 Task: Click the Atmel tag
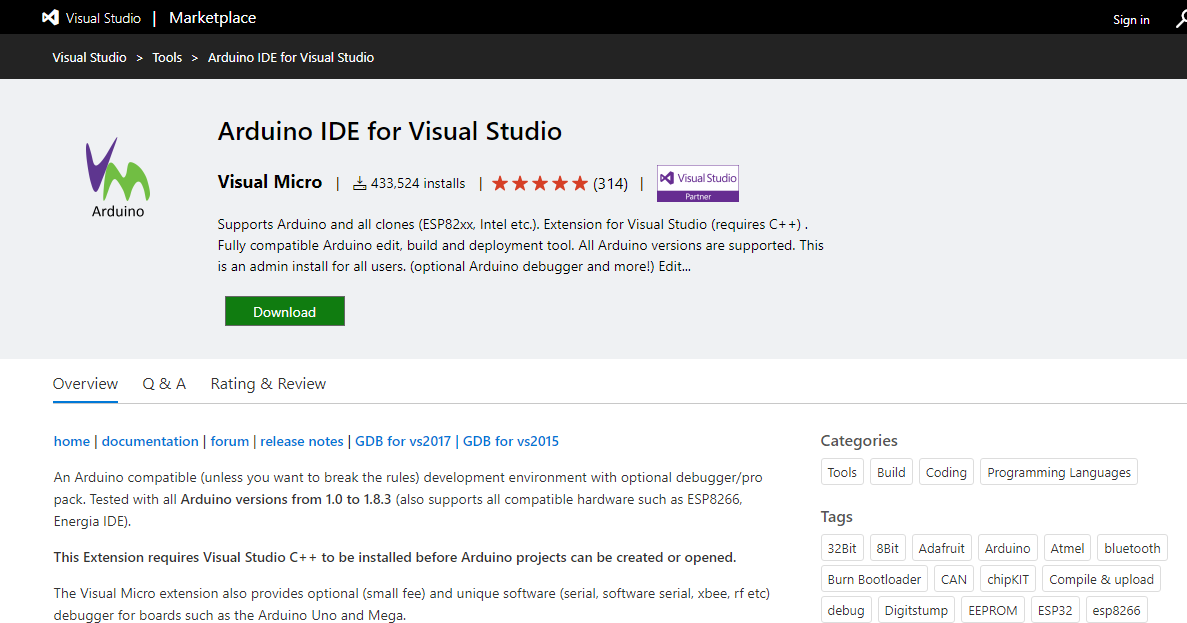1067,548
